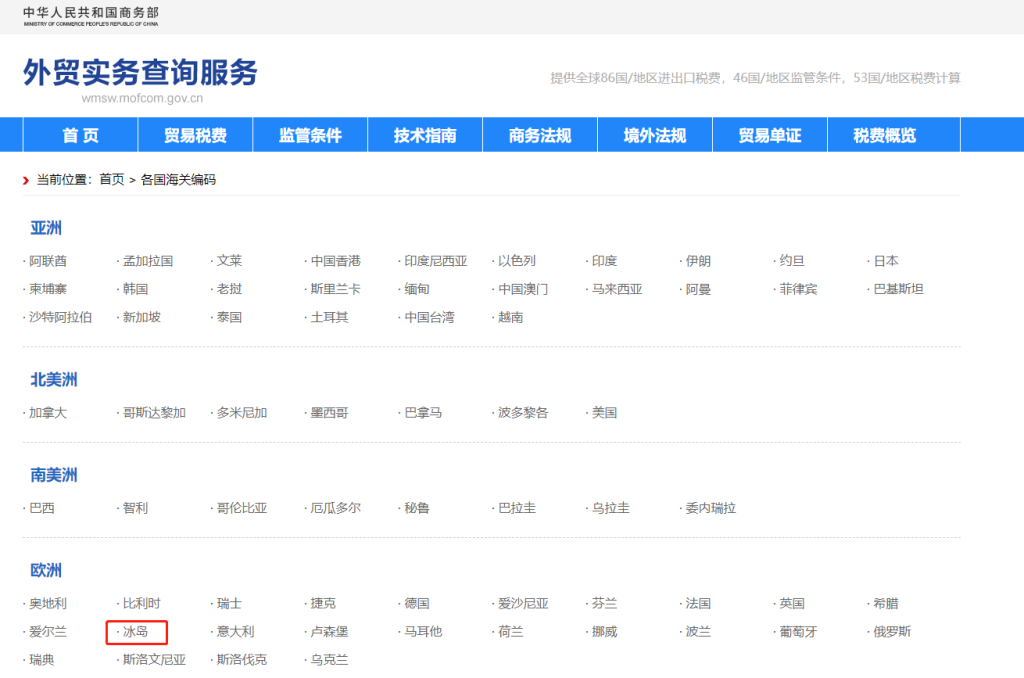The height and width of the screenshot is (678, 1024).
Task: Open the 波多黎各 link
Action: [523, 413]
